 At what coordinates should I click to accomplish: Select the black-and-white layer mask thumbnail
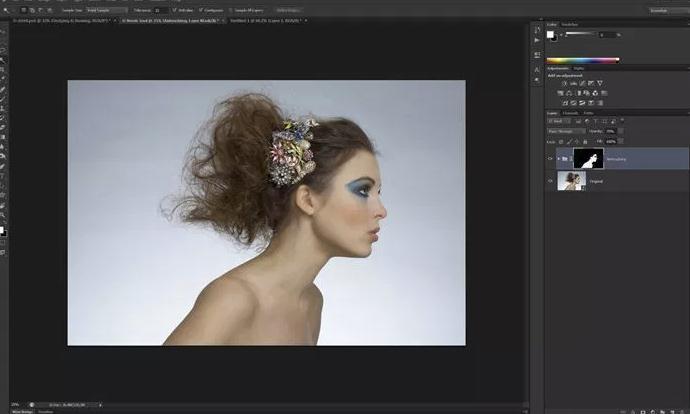pyautogui.click(x=587, y=158)
